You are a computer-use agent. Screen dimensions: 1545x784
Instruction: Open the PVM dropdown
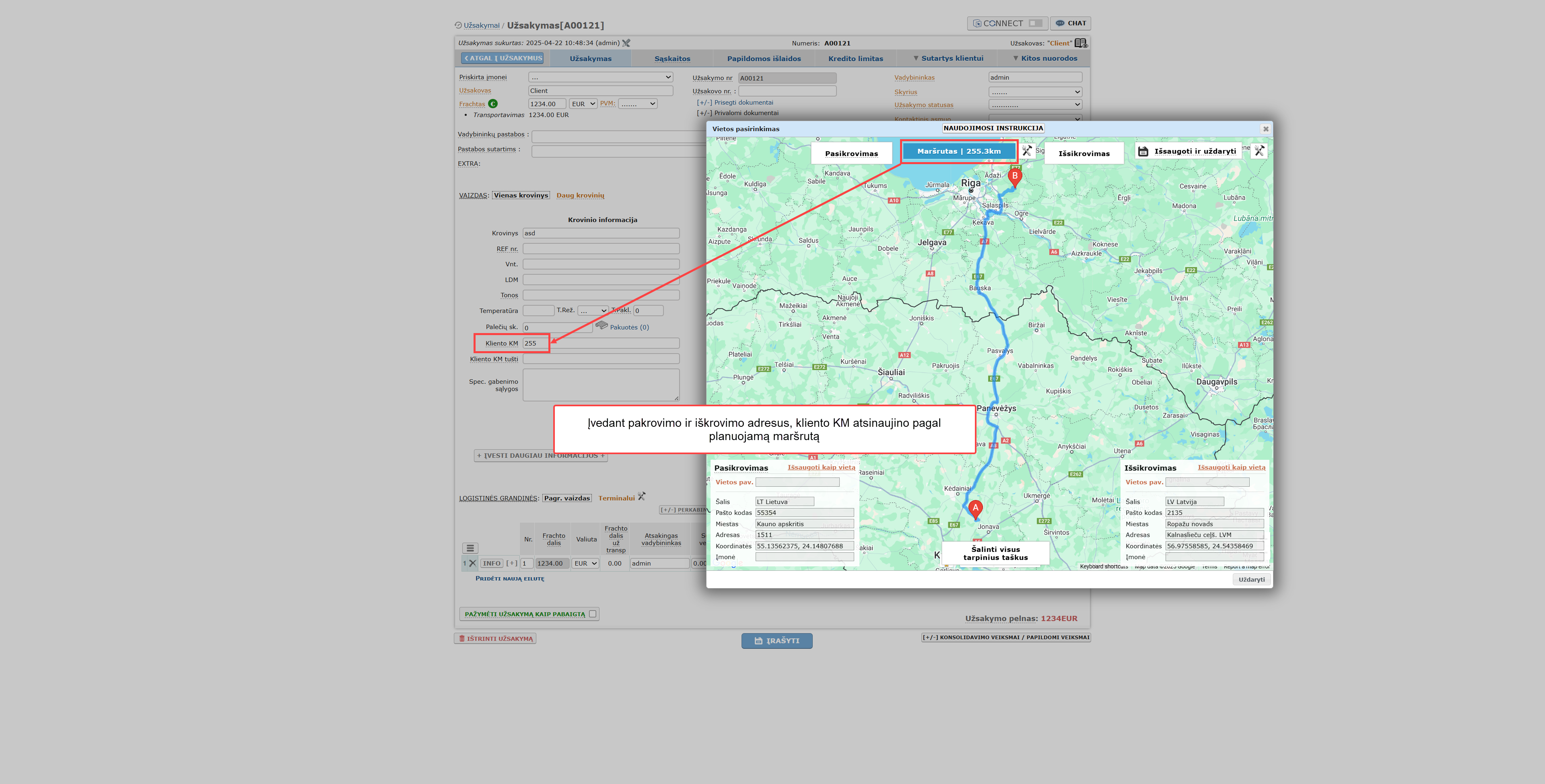pyautogui.click(x=638, y=104)
